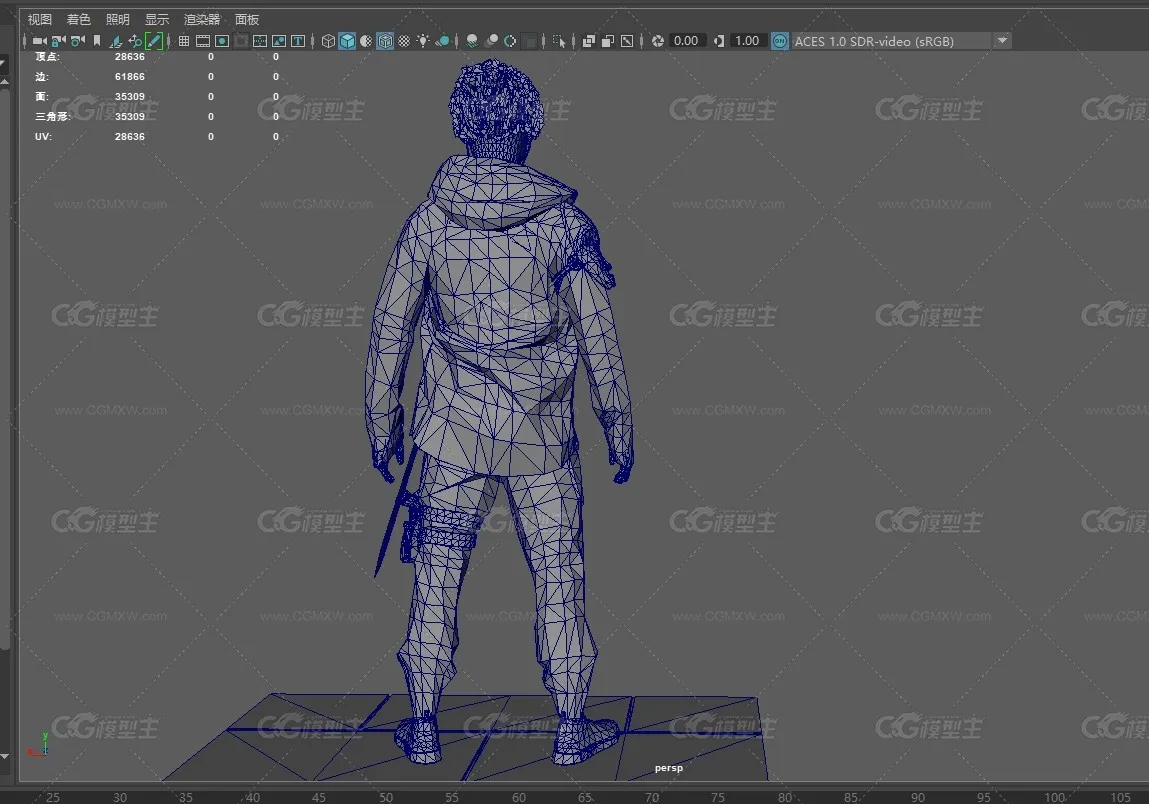Open Camera Attributes from the panel toolbar
The width and height of the screenshot is (1149, 804).
point(78,41)
